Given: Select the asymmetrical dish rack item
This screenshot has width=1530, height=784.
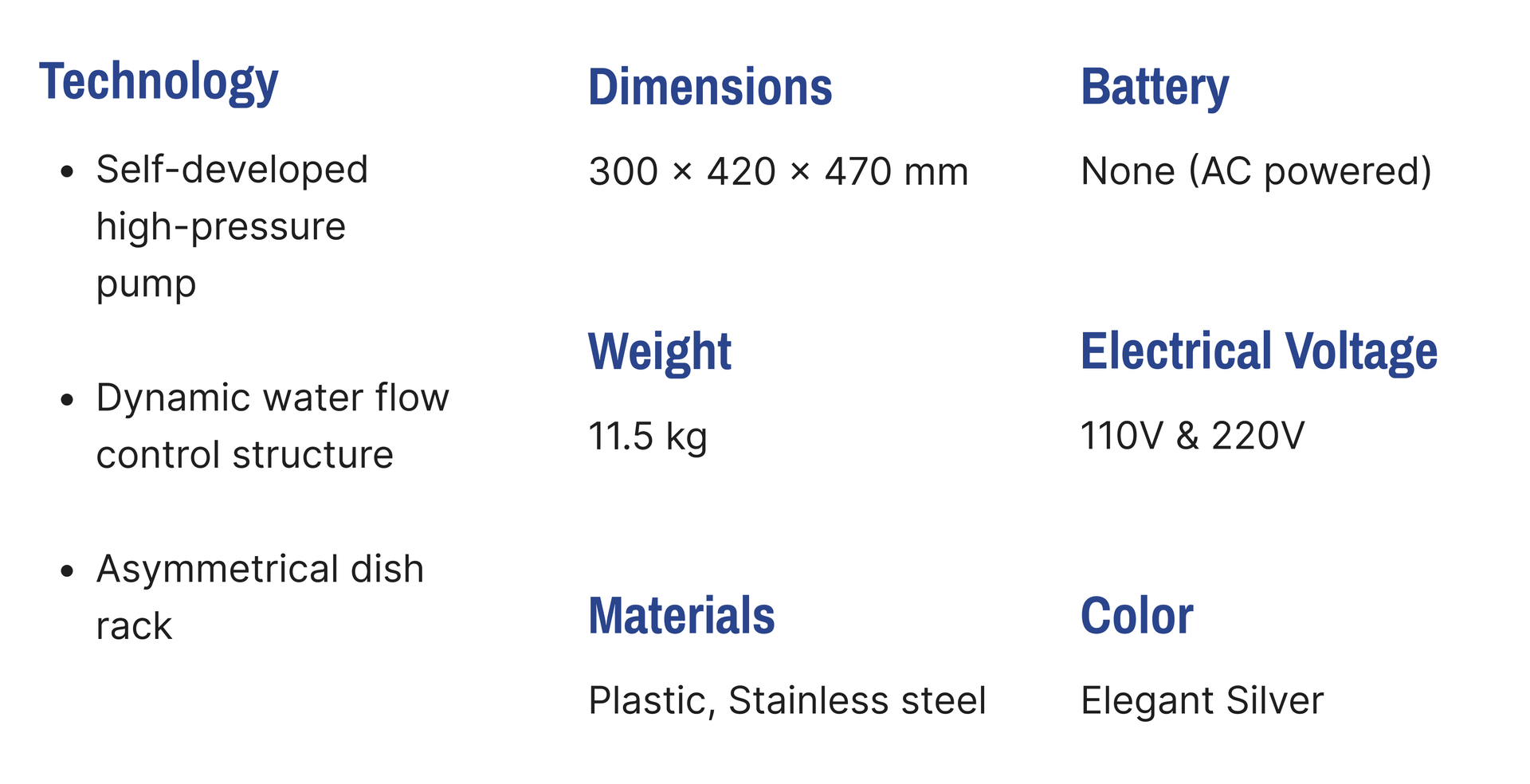Looking at the screenshot, I should coord(259,597).
